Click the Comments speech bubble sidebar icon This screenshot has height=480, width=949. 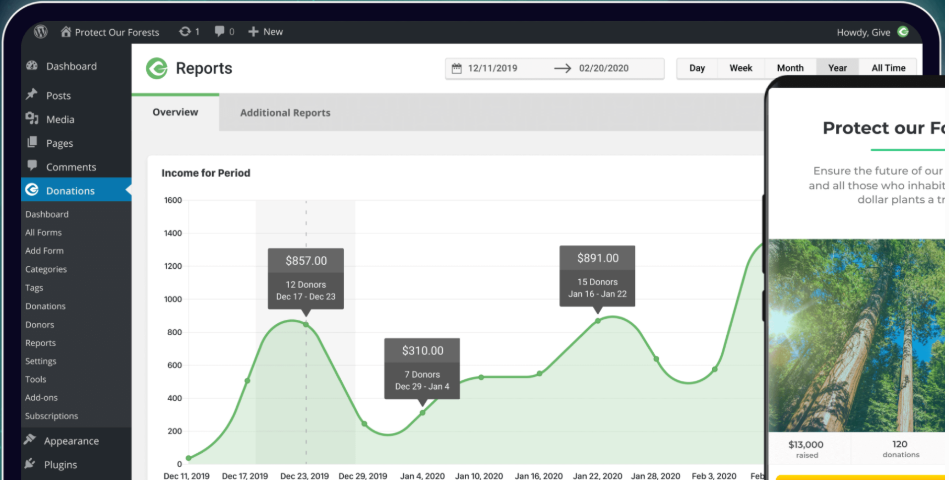pos(32,165)
